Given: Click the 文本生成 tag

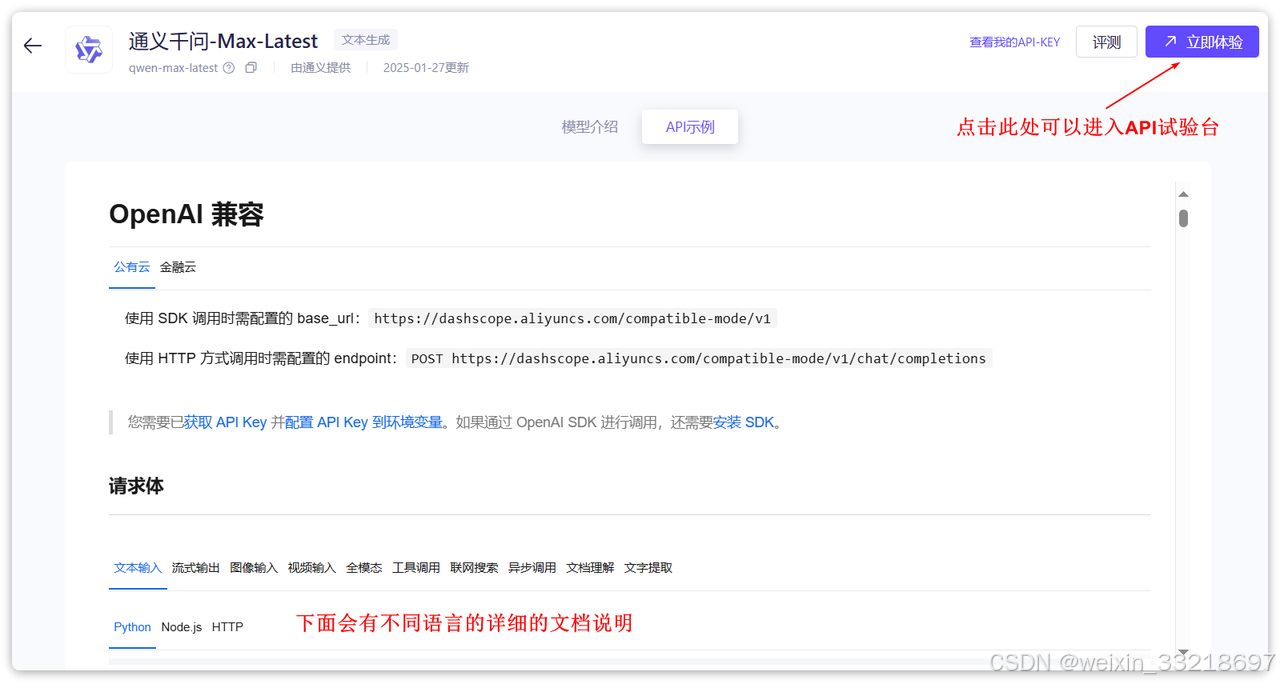Looking at the screenshot, I should pyautogui.click(x=366, y=40).
